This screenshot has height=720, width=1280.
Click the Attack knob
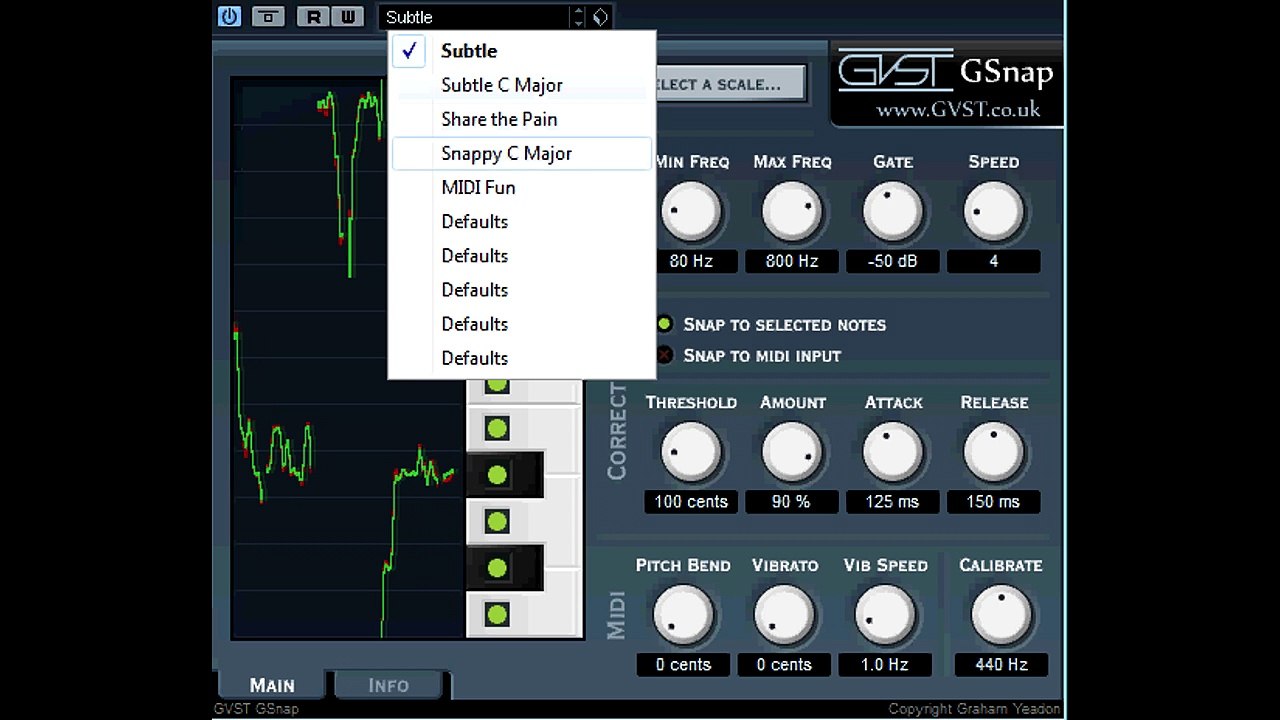[893, 452]
